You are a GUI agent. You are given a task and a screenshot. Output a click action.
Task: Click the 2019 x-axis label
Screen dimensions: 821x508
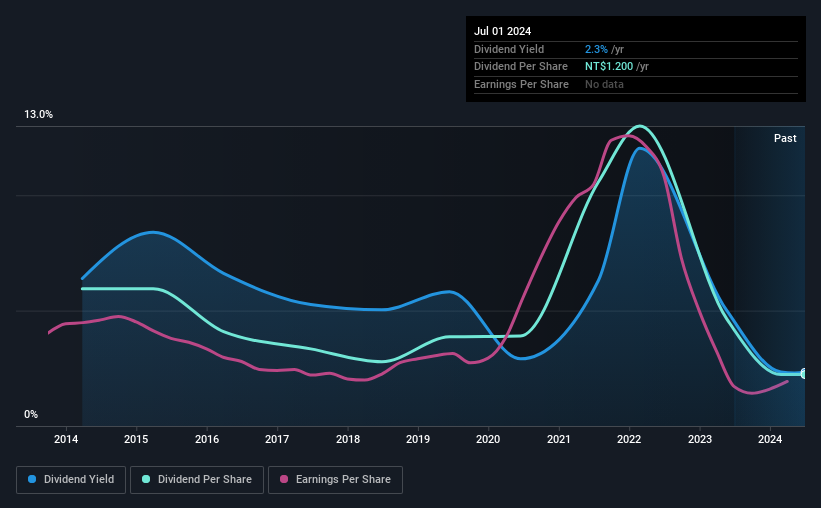[418, 439]
